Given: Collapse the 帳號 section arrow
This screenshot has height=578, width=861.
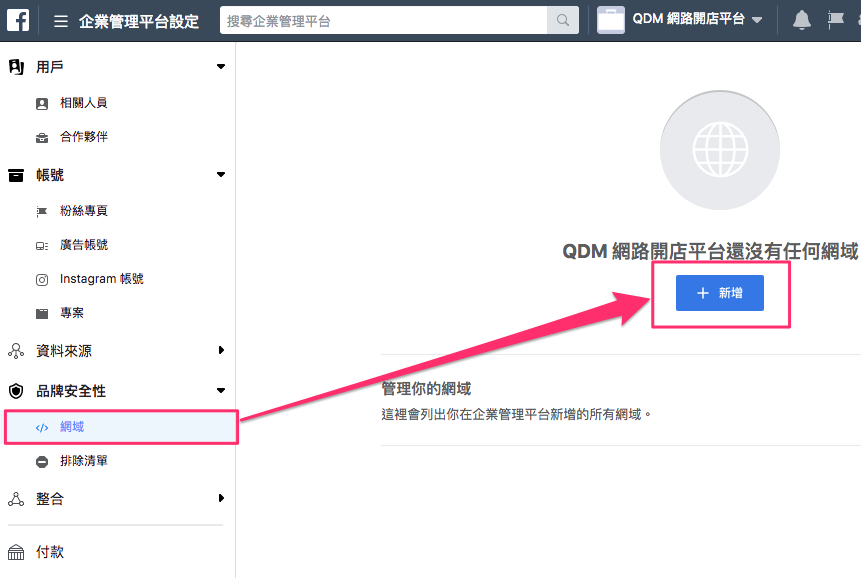Looking at the screenshot, I should coord(221,175).
